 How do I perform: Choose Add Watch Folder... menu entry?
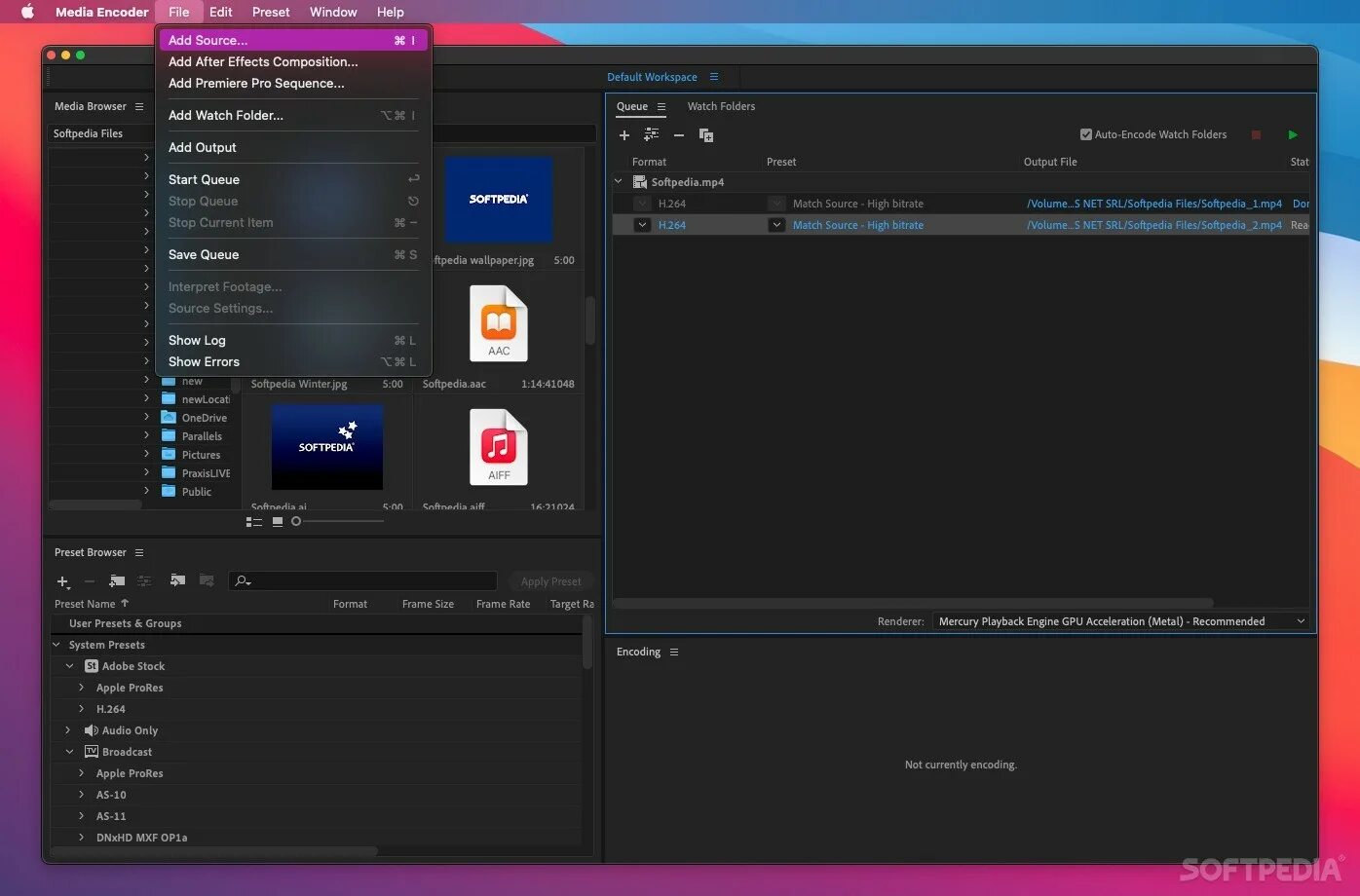coord(293,115)
